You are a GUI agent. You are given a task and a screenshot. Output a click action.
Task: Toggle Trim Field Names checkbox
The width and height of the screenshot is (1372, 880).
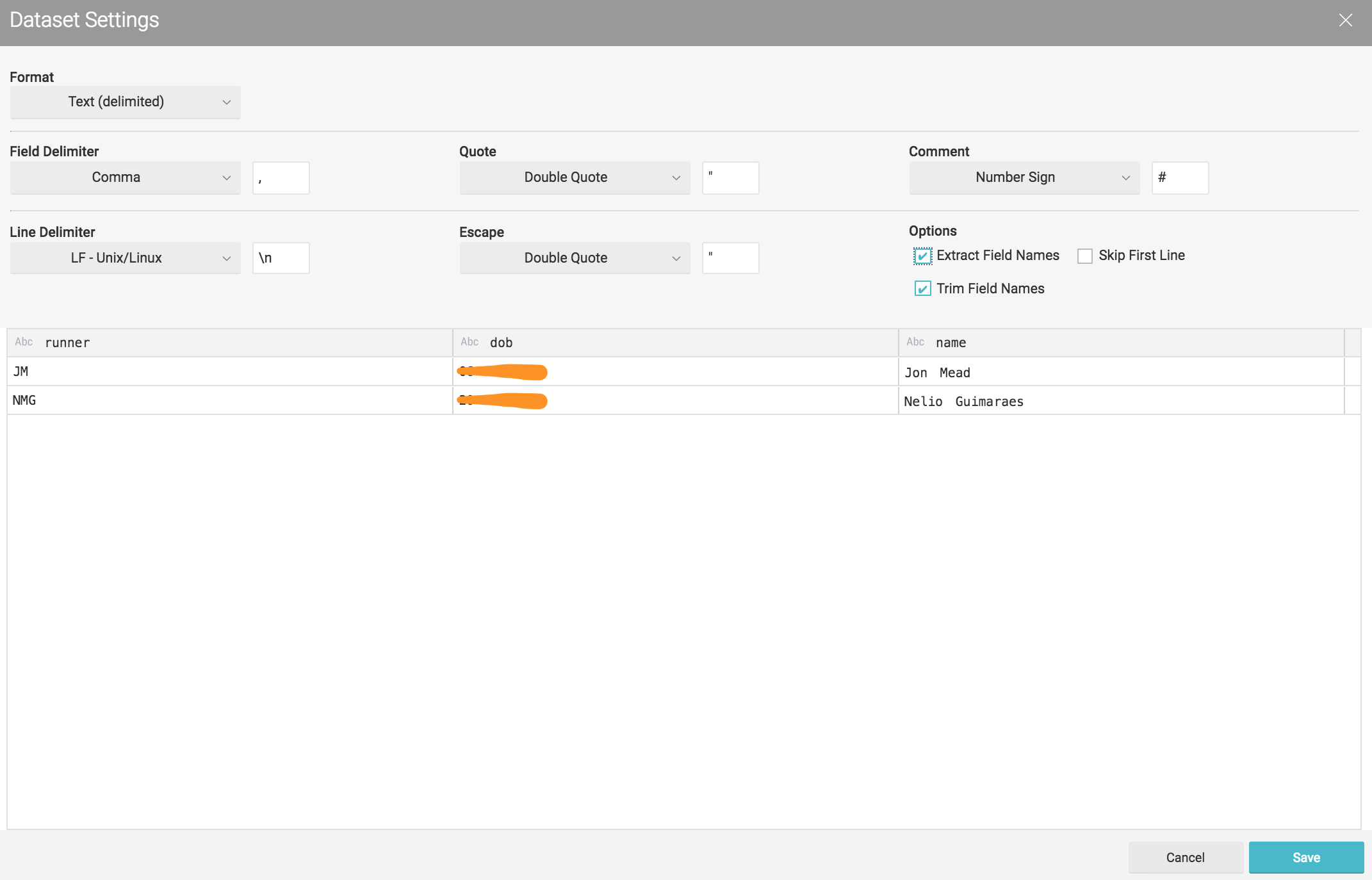[x=922, y=289]
